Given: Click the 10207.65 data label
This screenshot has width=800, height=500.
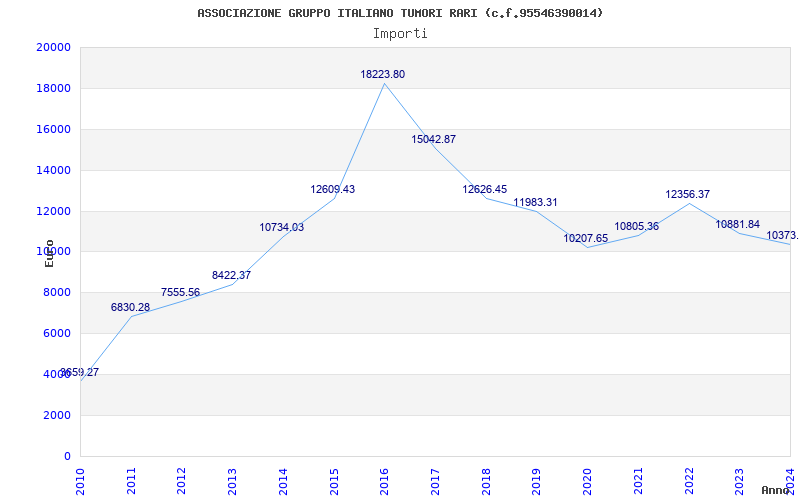Looking at the screenshot, I should pyautogui.click(x=586, y=238).
